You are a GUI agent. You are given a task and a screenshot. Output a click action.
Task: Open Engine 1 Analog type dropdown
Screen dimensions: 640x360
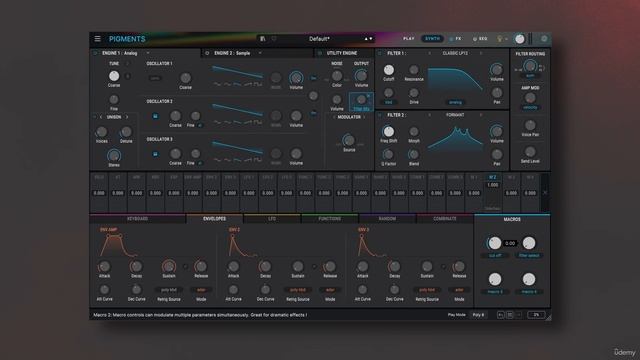pos(147,53)
